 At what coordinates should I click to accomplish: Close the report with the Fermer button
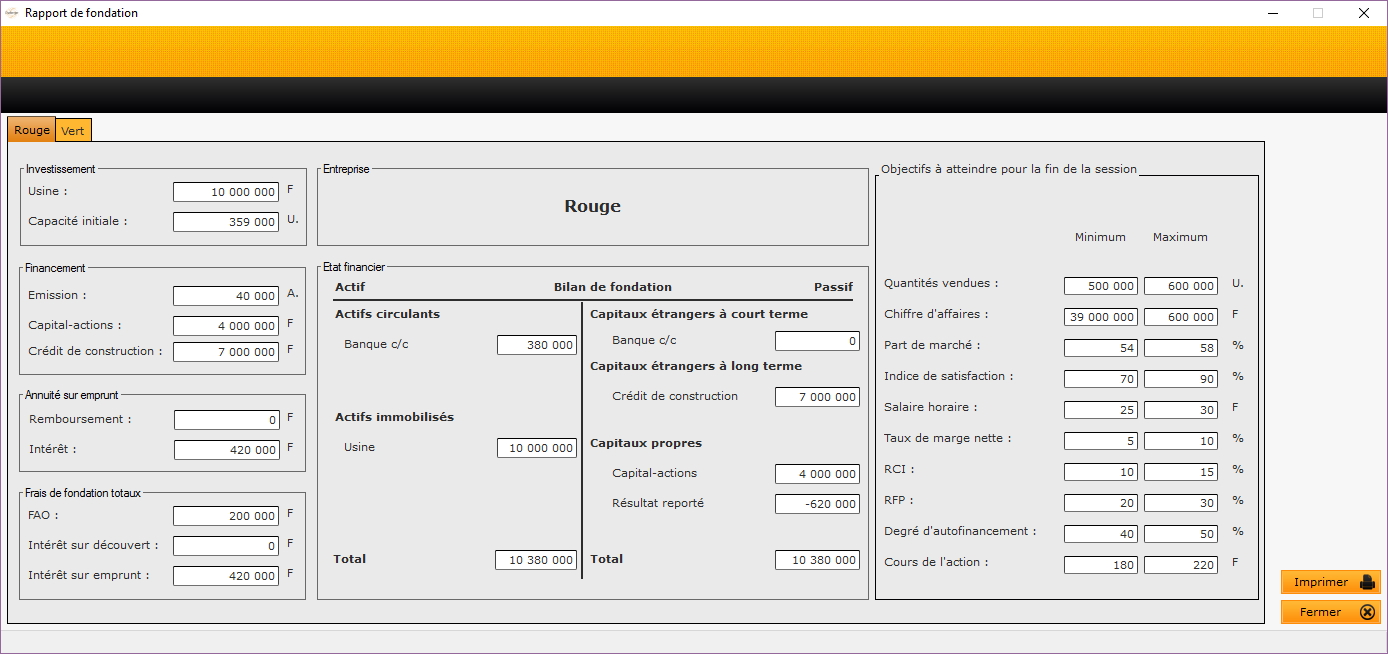point(1330,612)
